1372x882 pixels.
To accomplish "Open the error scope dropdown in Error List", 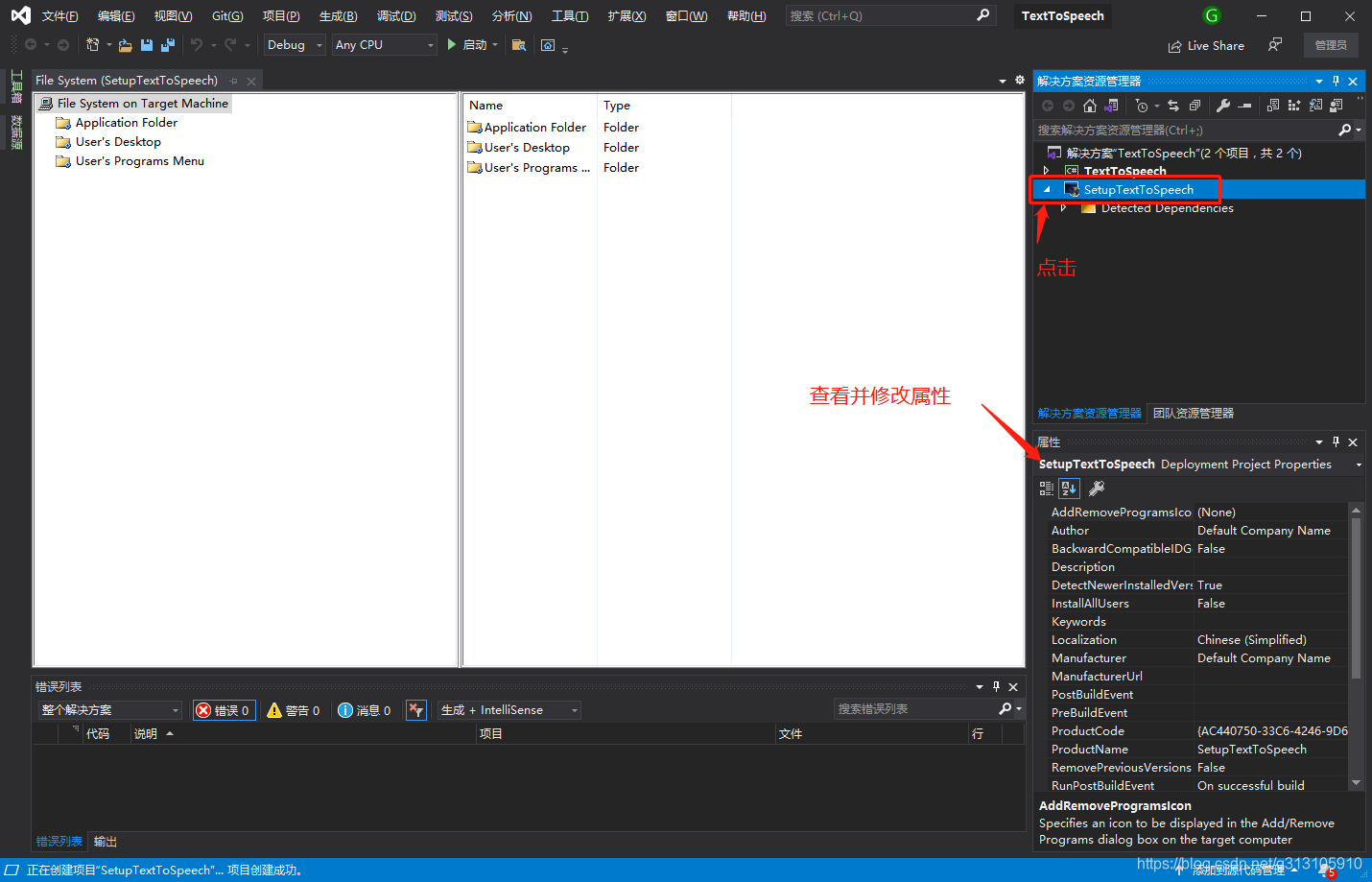I will point(109,710).
